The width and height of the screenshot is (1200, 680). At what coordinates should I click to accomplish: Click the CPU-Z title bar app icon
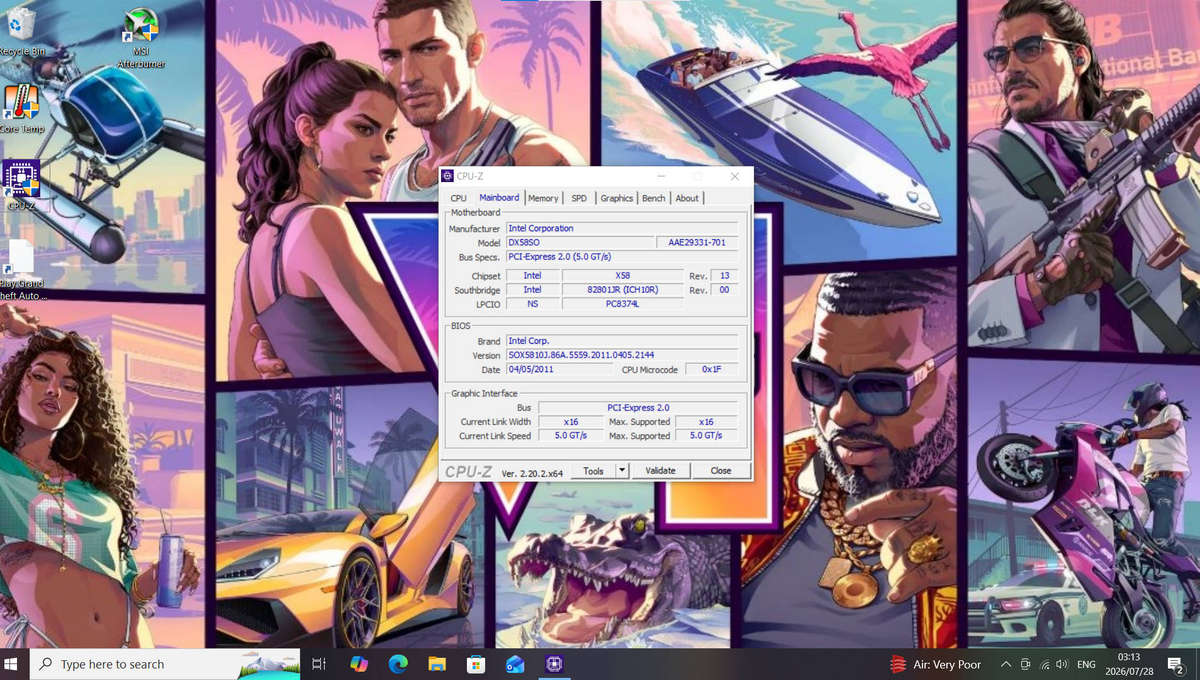pyautogui.click(x=448, y=176)
